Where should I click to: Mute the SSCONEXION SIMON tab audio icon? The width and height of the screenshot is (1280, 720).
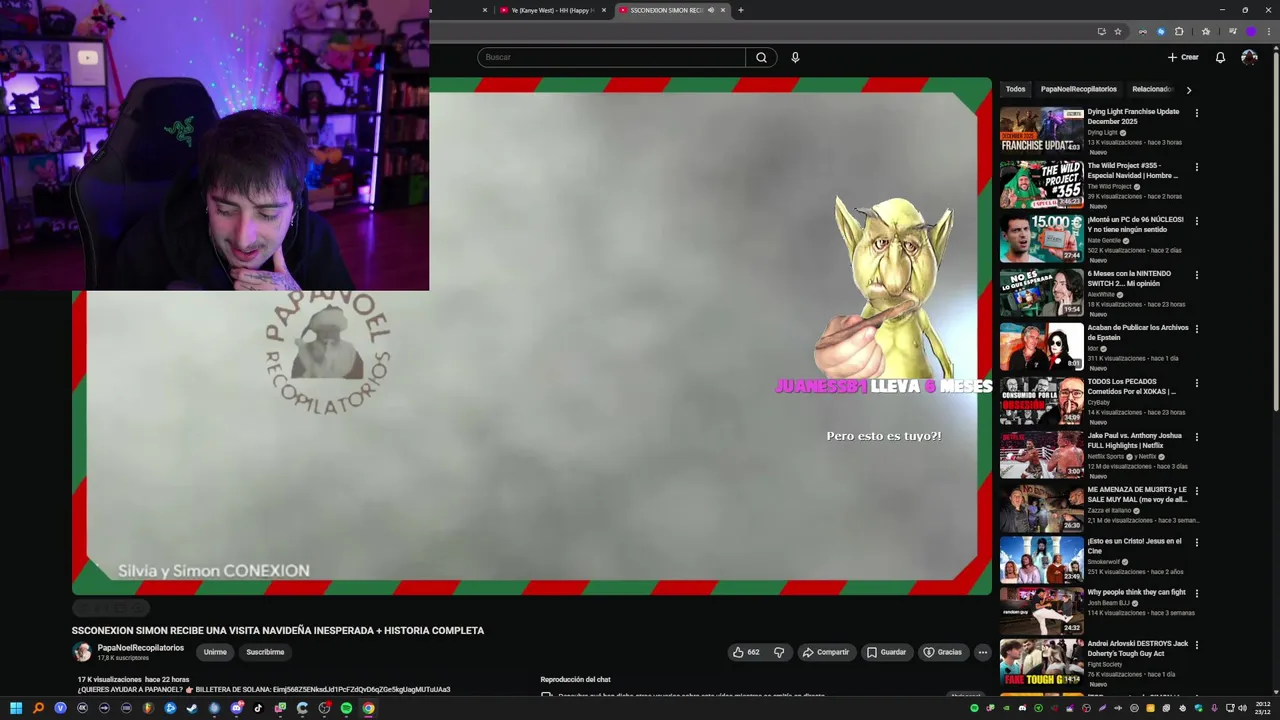click(x=711, y=10)
